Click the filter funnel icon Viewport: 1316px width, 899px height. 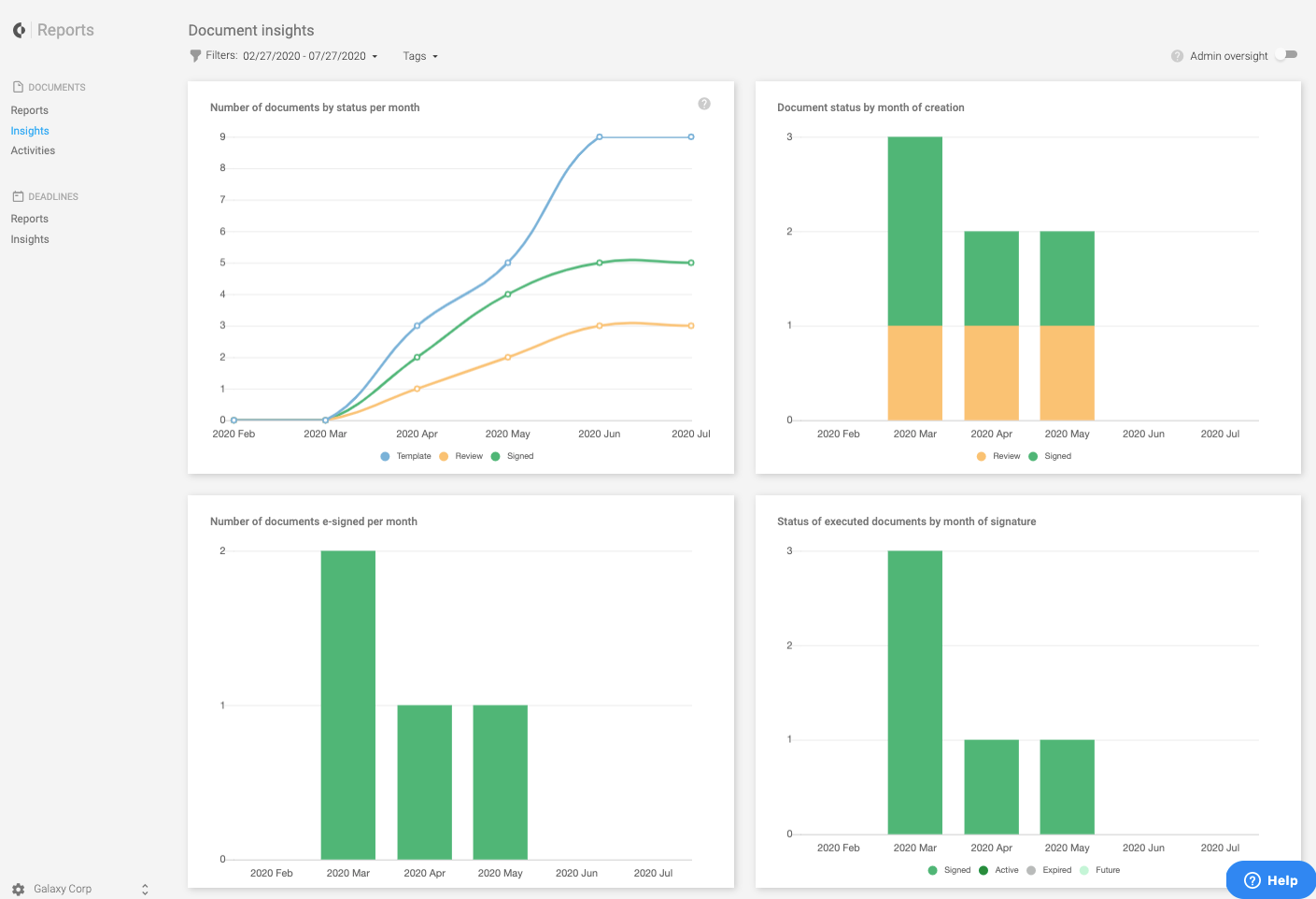[x=195, y=56]
